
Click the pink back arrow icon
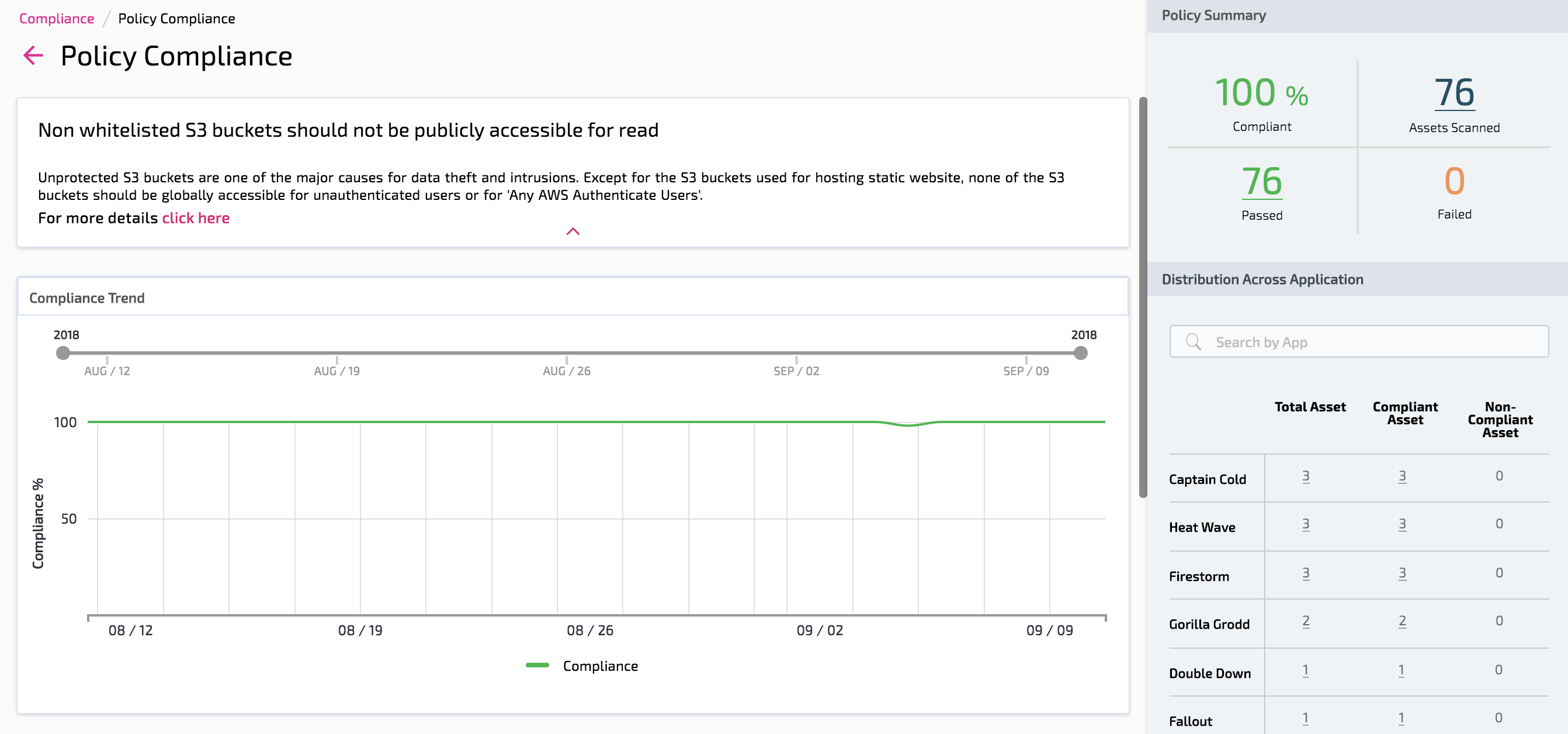33,56
